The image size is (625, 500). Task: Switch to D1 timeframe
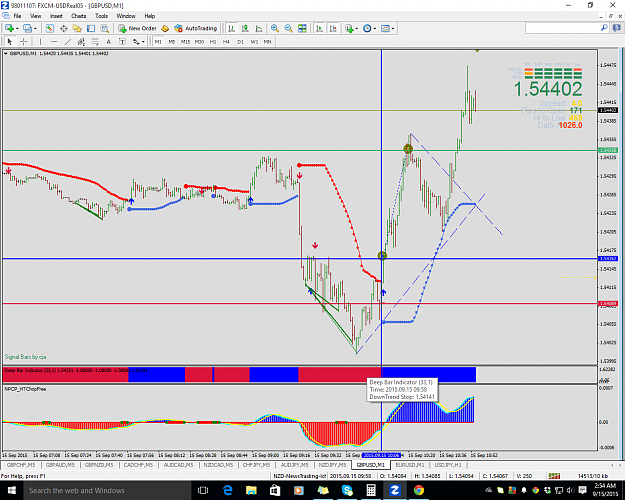[x=240, y=41]
